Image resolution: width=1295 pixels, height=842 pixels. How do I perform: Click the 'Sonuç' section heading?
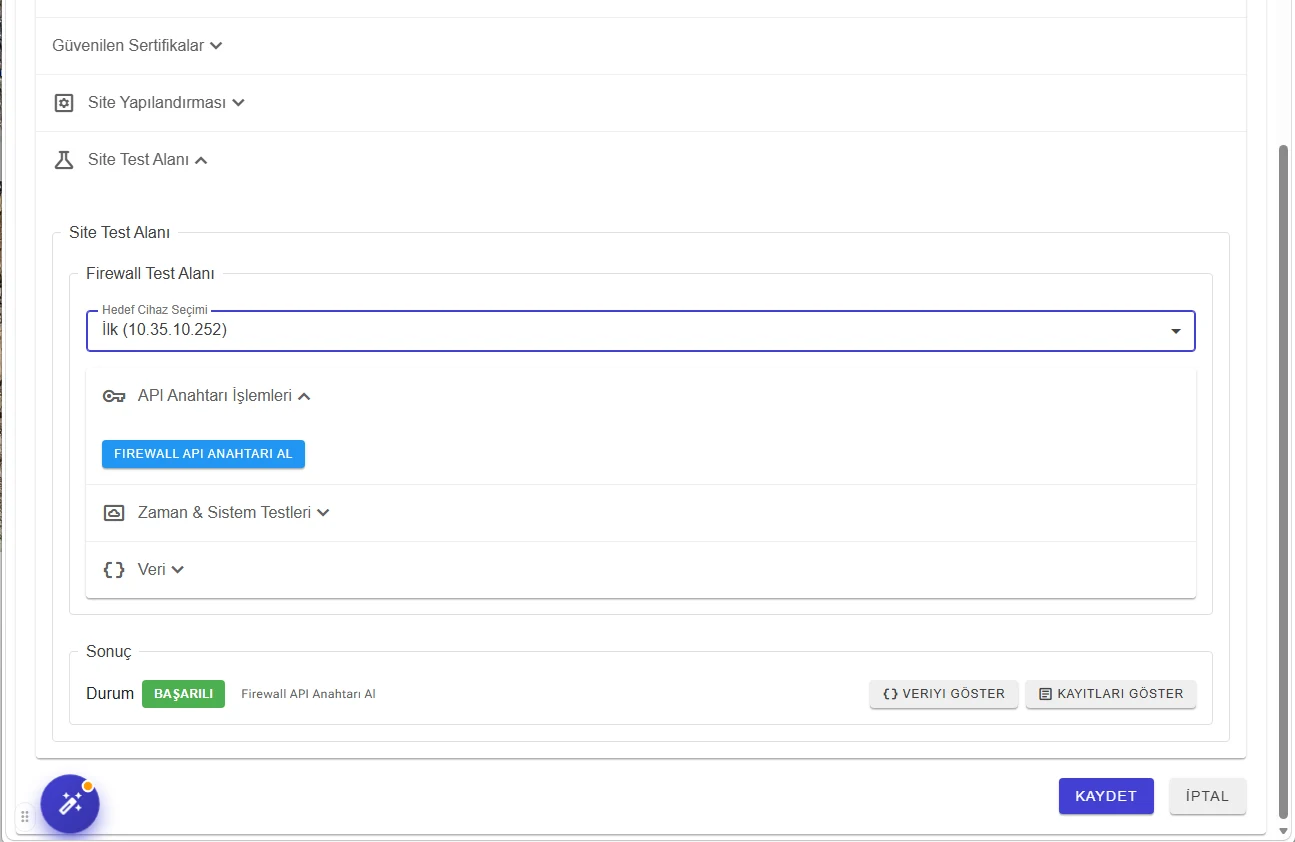(109, 652)
